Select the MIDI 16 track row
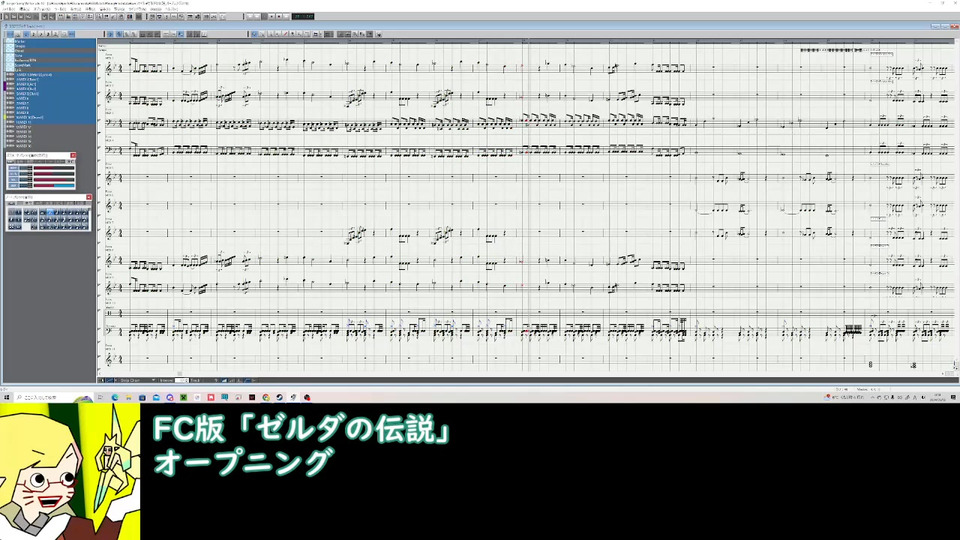This screenshot has height=540, width=960. coord(50,146)
